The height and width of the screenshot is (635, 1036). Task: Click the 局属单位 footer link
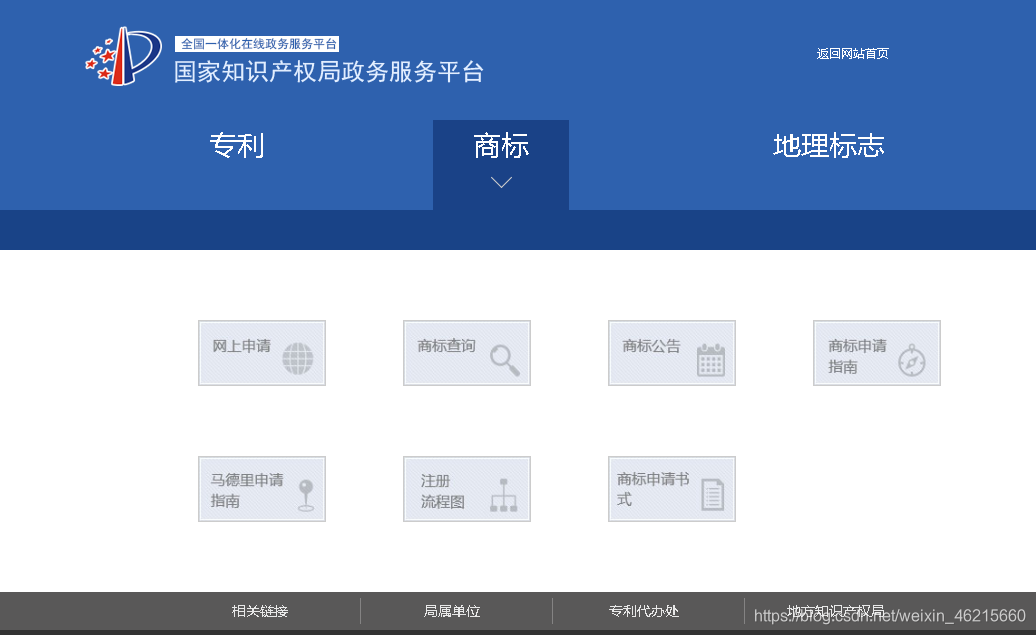click(x=452, y=611)
